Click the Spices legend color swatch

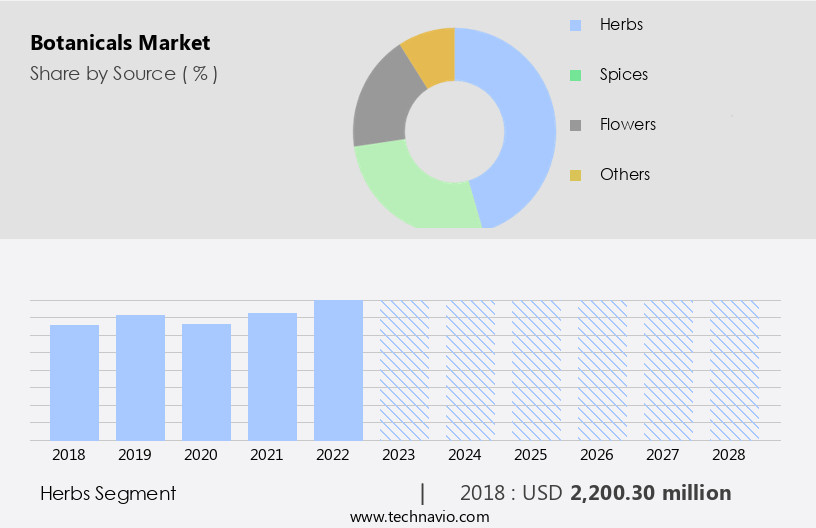pyautogui.click(x=575, y=75)
